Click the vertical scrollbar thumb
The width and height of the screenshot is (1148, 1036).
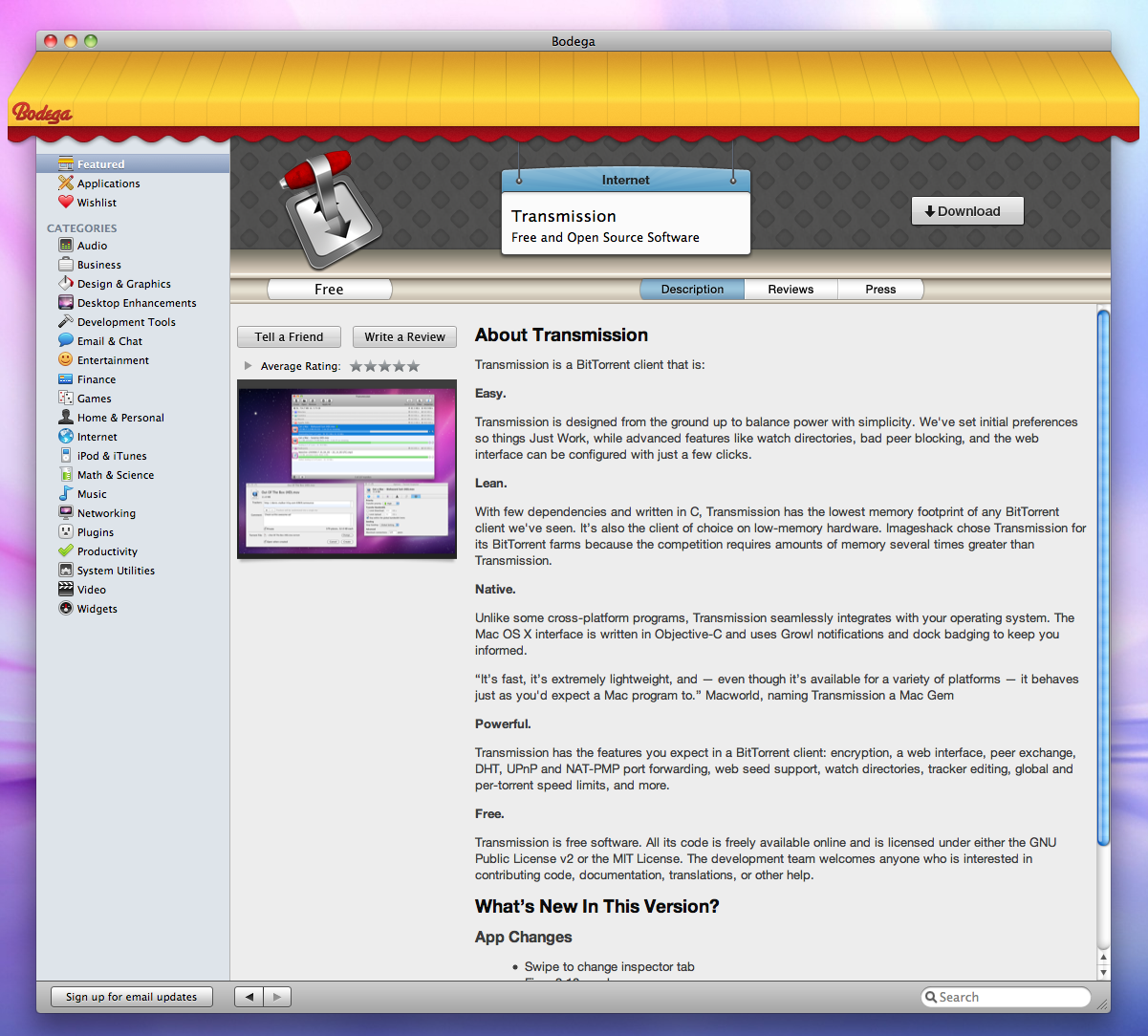click(1103, 578)
